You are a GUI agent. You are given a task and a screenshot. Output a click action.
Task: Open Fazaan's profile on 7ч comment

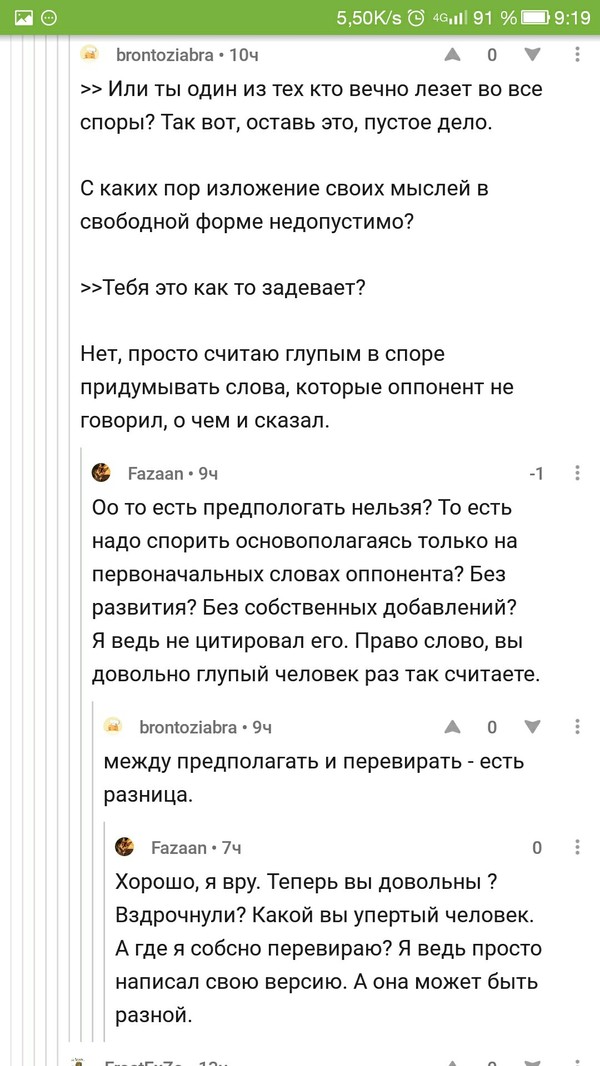[x=177, y=848]
